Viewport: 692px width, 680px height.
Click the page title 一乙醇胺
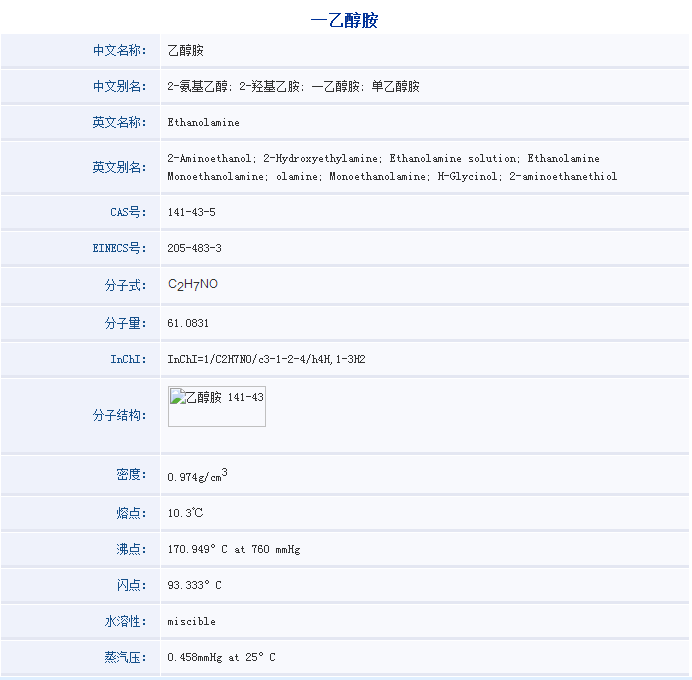(x=345, y=20)
